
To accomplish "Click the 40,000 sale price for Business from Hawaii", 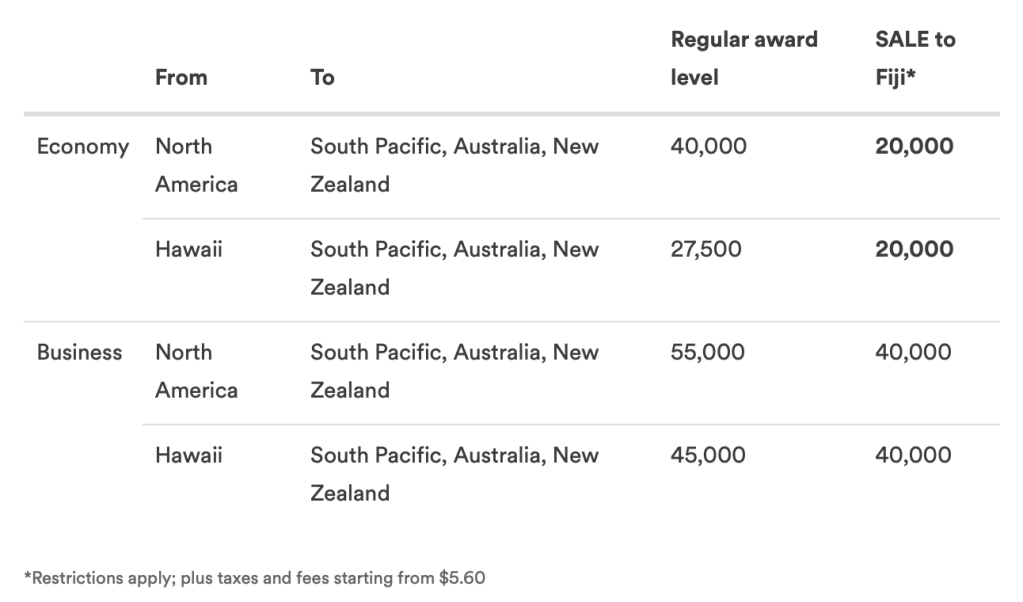I will [x=913, y=455].
